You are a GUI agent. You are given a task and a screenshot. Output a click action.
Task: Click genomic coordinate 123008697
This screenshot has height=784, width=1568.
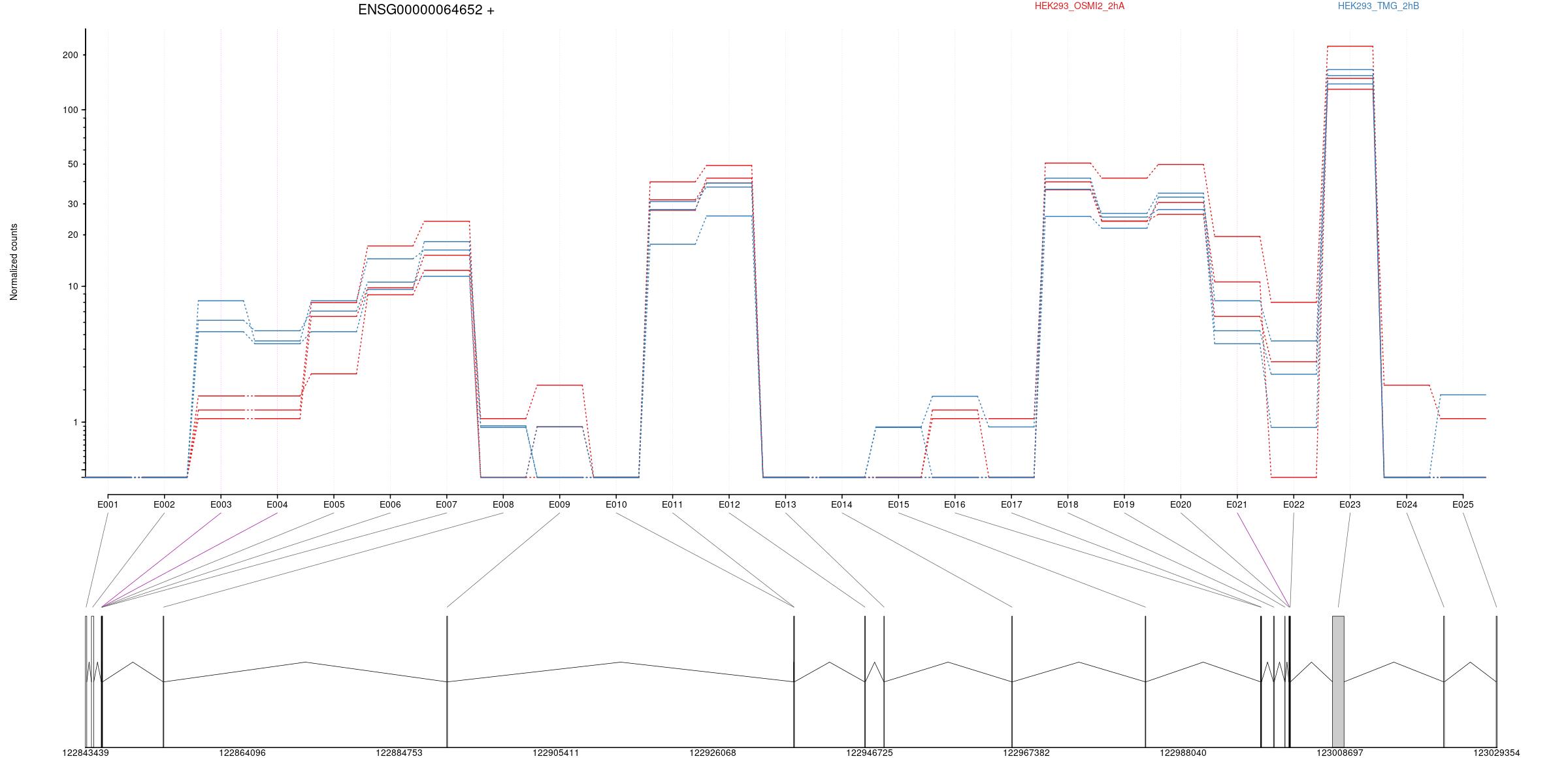click(x=1340, y=753)
